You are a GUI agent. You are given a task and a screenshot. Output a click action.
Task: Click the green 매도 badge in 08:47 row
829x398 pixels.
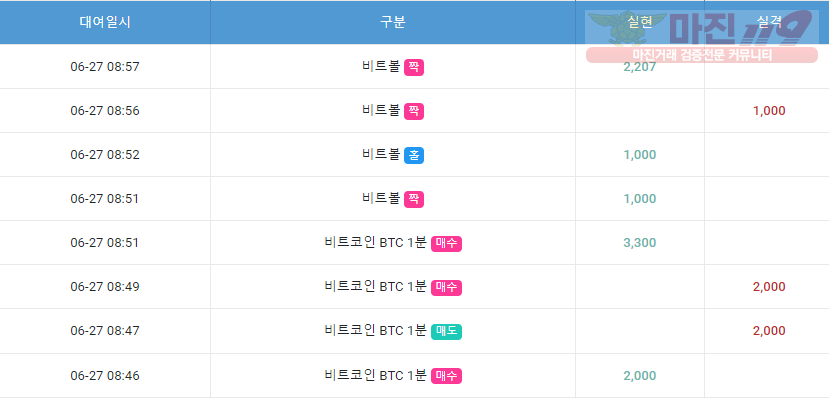(446, 331)
